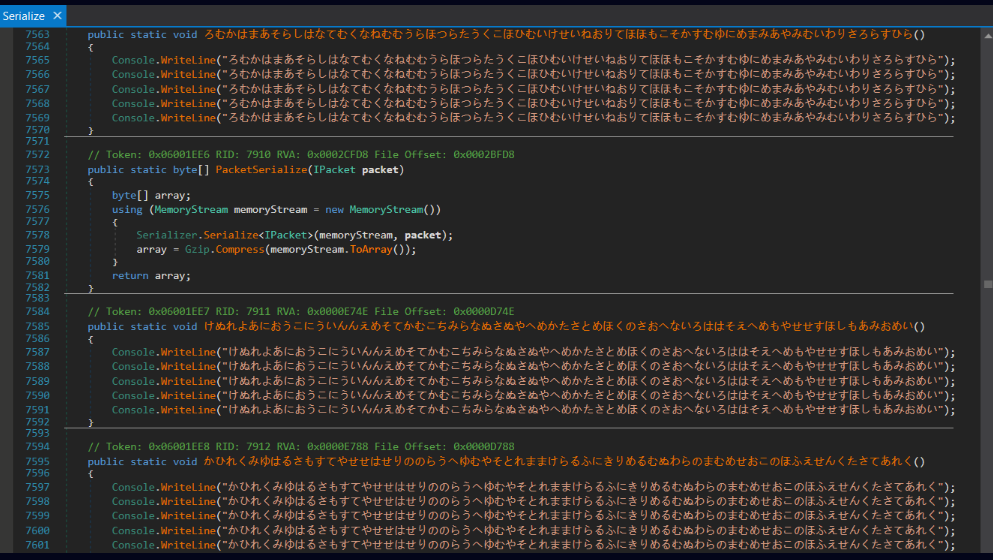The image size is (993, 560).
Task: Click the first MemoryStream type on line 7576
Action: (x=191, y=210)
